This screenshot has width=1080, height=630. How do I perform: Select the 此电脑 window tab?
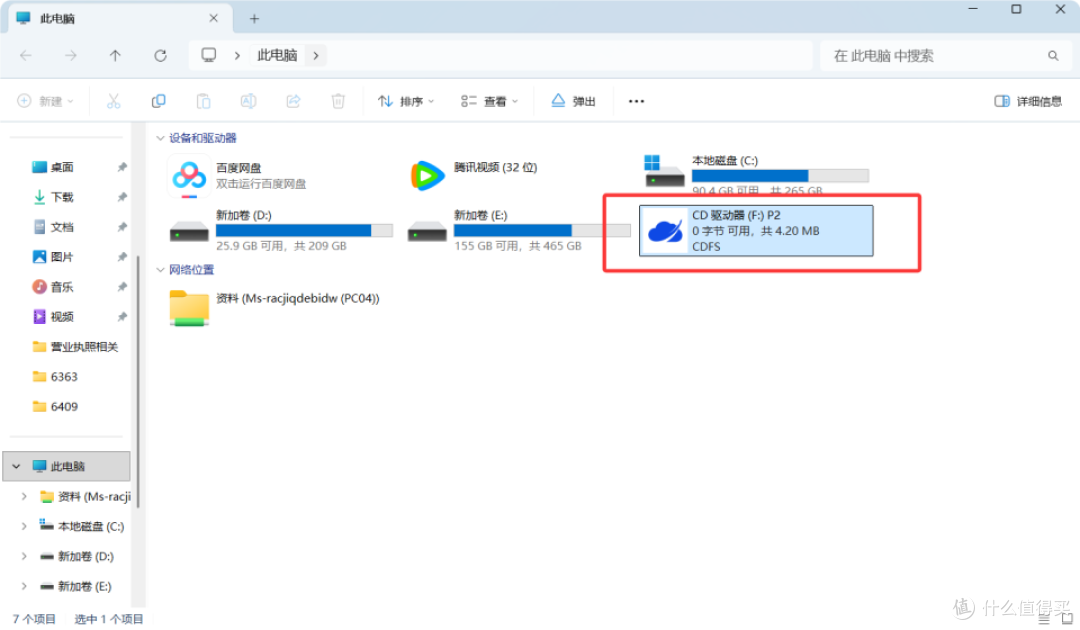coord(118,19)
